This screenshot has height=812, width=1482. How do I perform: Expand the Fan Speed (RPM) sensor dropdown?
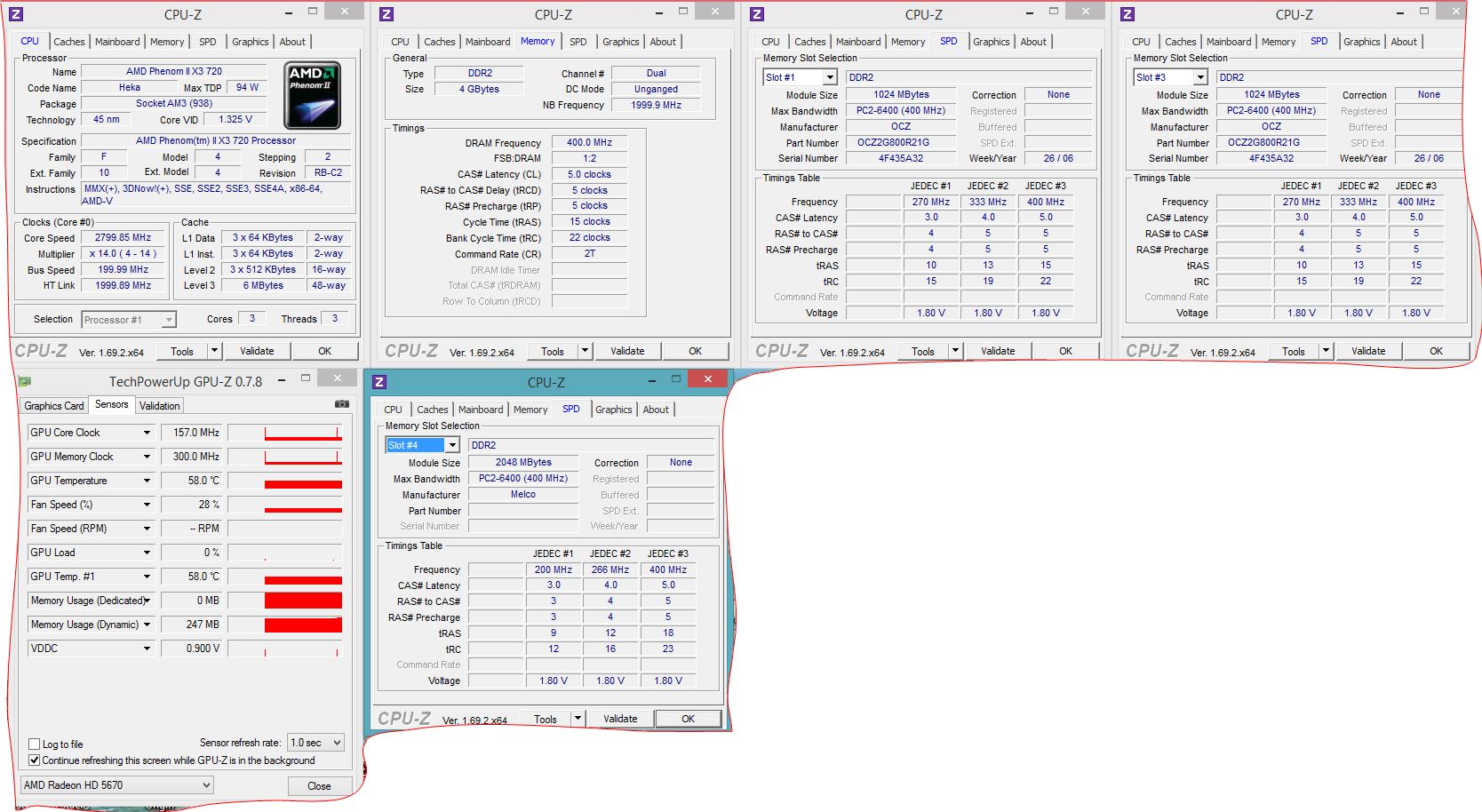147,529
